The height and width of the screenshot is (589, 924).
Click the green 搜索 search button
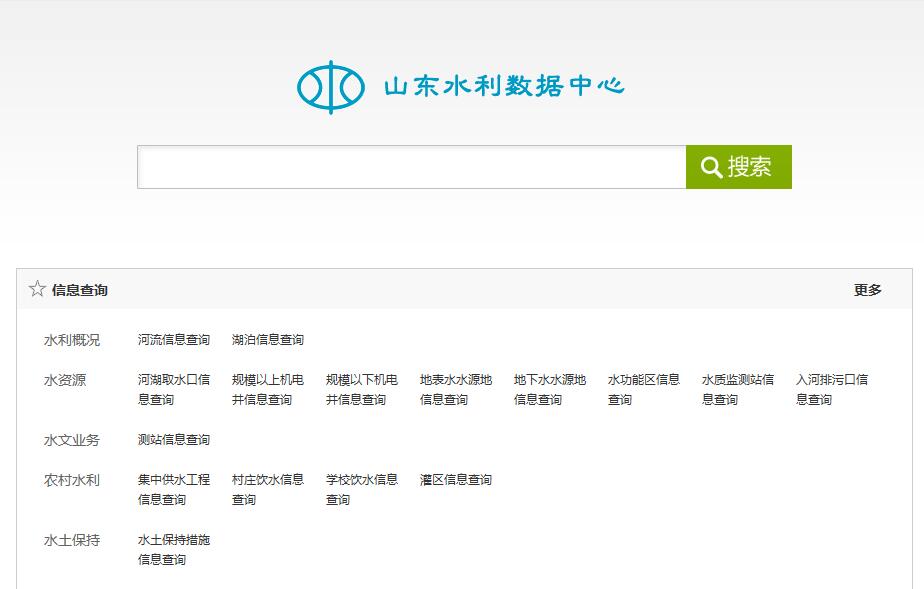(738, 167)
